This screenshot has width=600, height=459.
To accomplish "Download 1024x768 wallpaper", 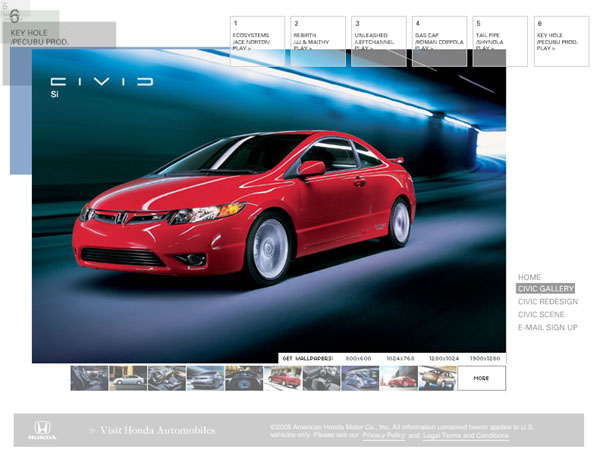I will point(400,359).
